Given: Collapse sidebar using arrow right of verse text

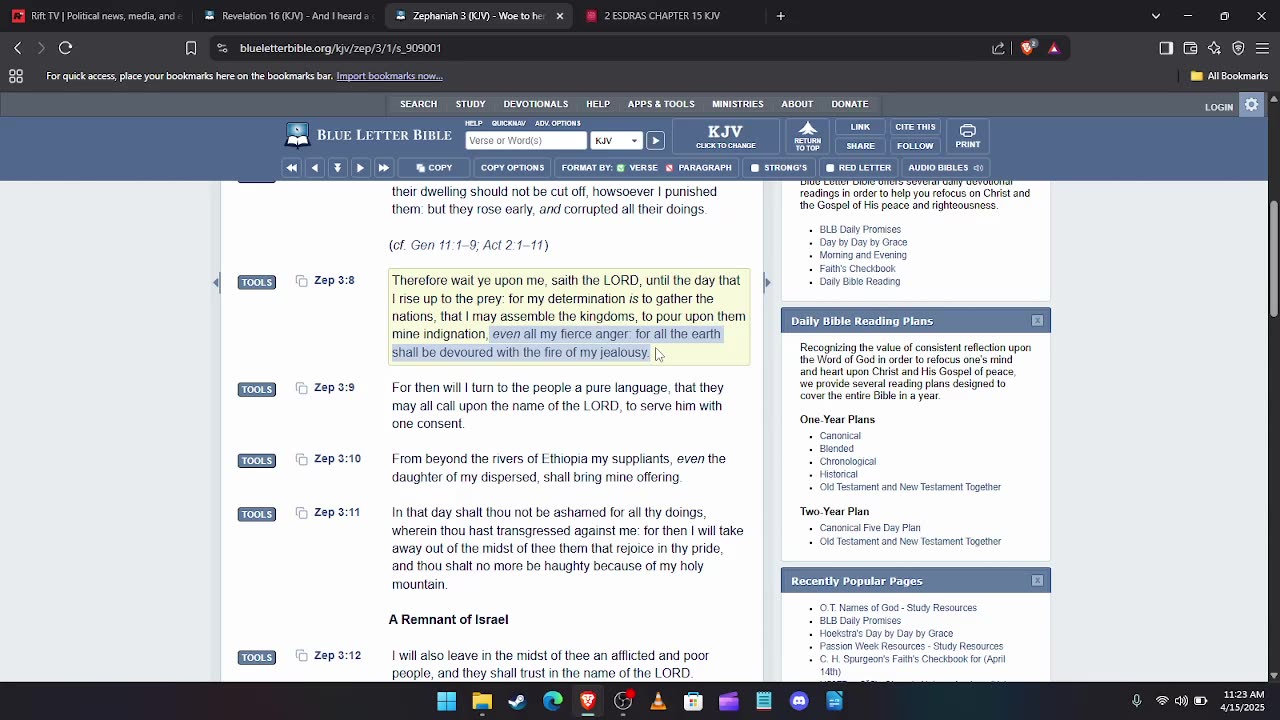Looking at the screenshot, I should click(767, 283).
